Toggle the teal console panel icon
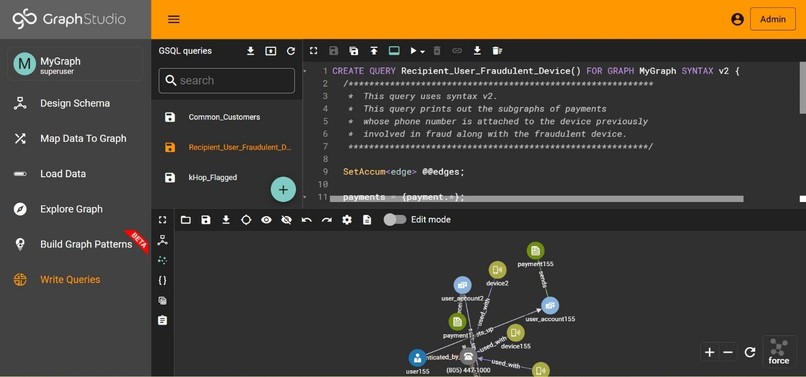Viewport: 806px width, 377px height. pyautogui.click(x=394, y=50)
